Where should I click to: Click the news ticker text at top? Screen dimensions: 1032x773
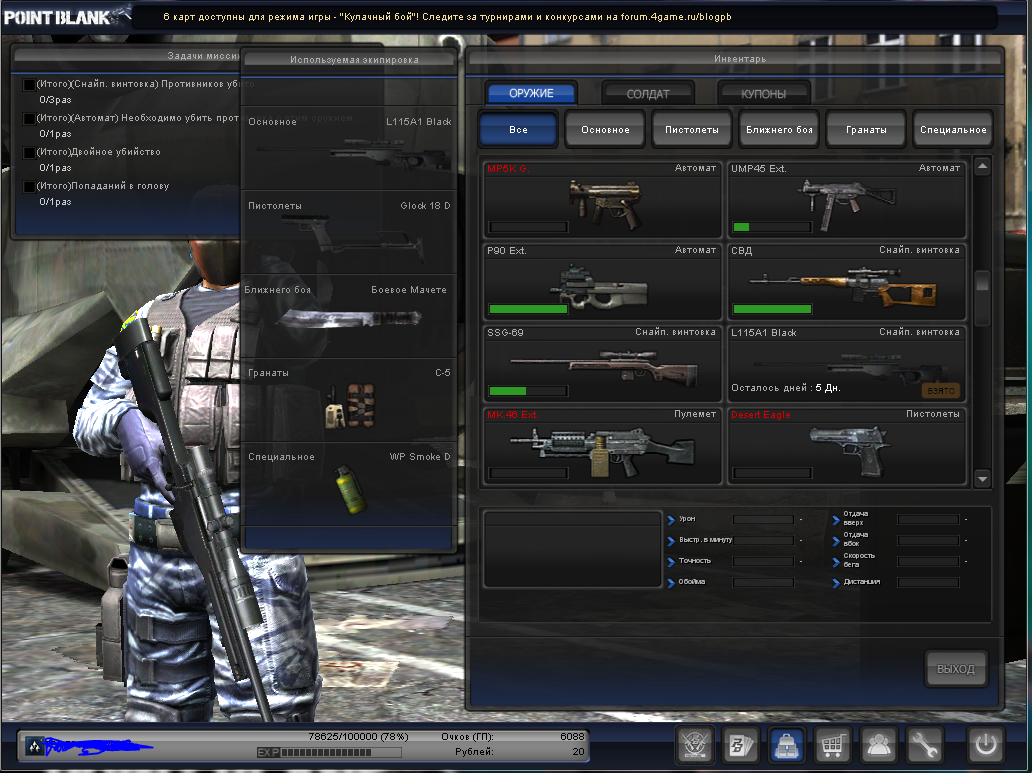tap(447, 17)
